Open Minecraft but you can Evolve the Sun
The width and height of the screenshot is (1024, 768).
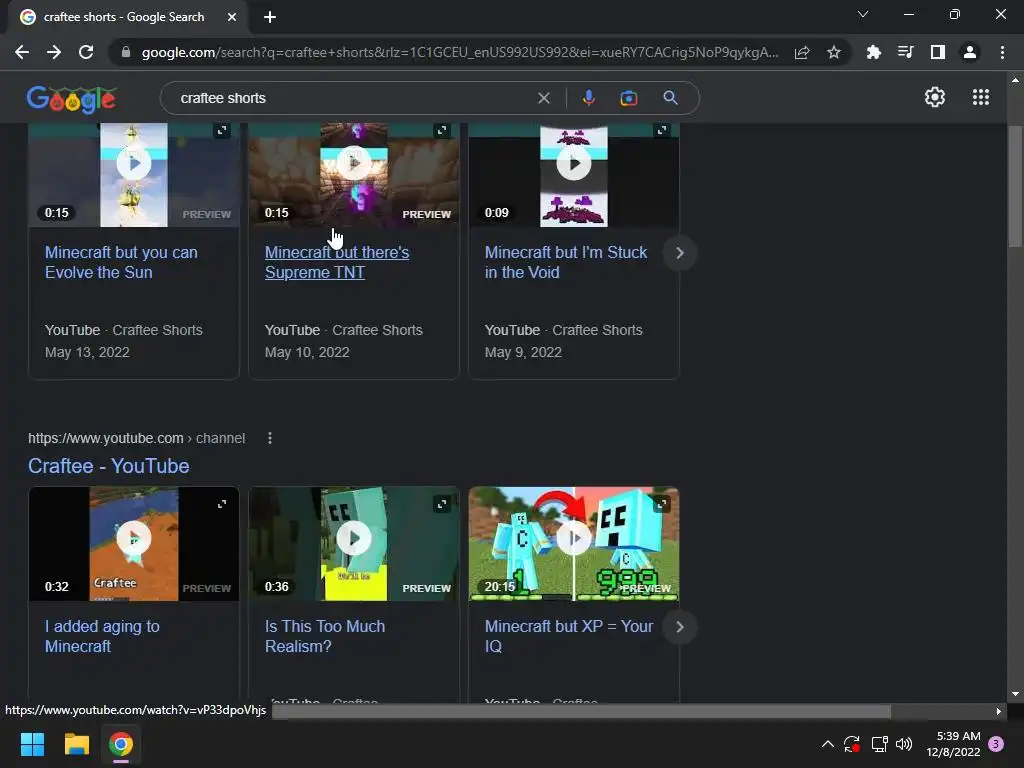coord(121,263)
